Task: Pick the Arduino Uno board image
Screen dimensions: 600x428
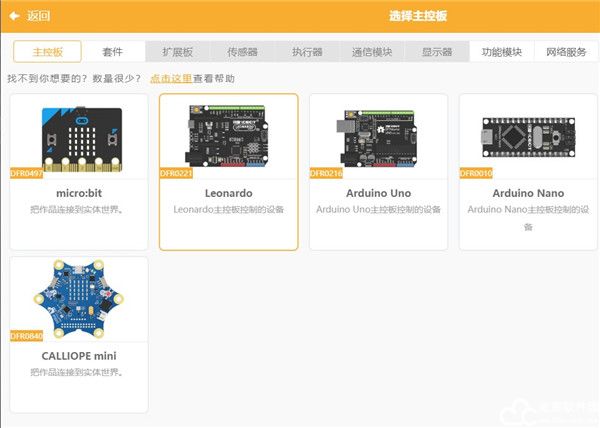Action: tap(378, 137)
